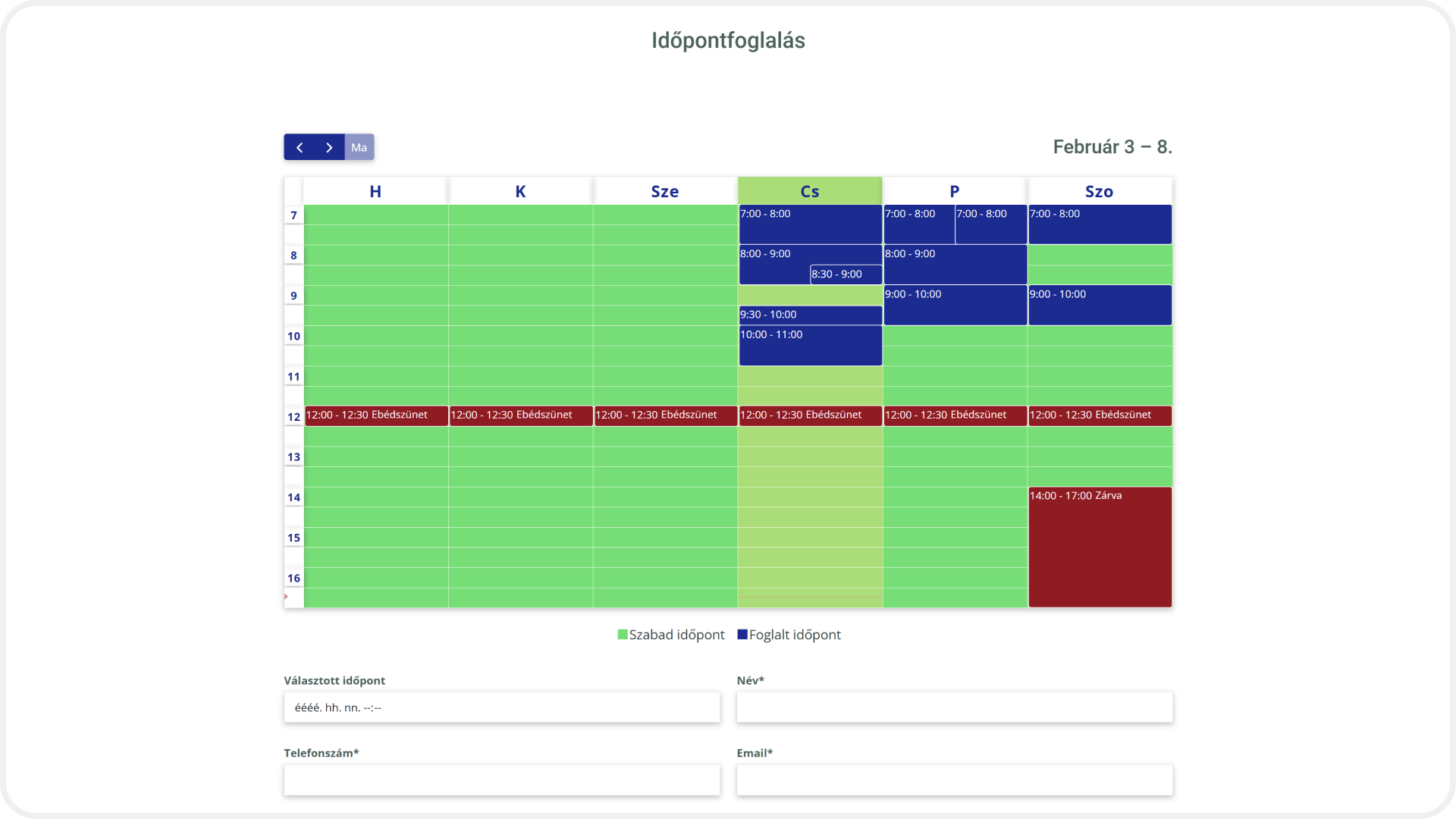This screenshot has height=819, width=1456.
Task: Select the Szo (Saturday) column header
Action: pos(1099,191)
